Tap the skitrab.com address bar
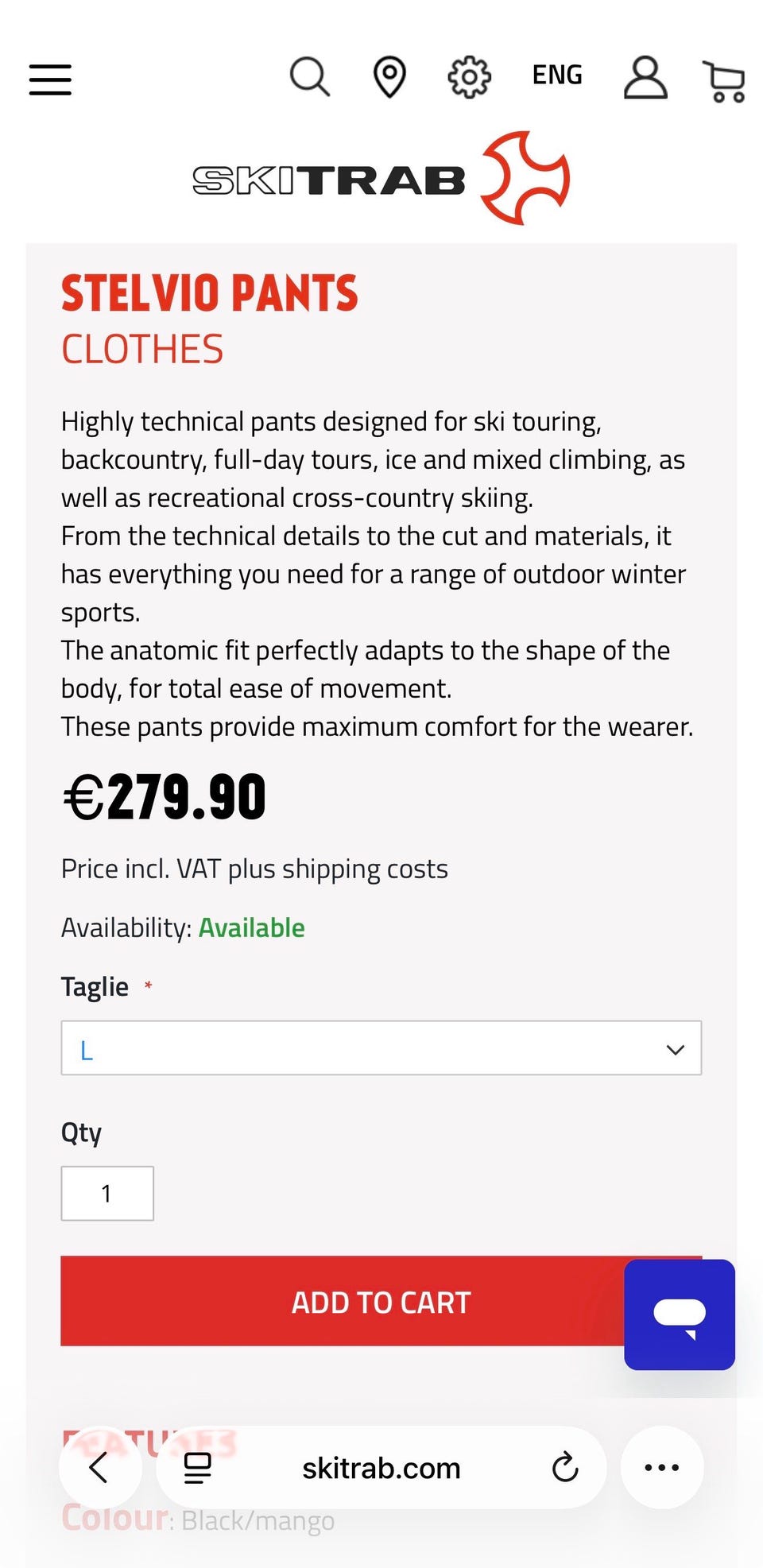 click(x=381, y=1468)
